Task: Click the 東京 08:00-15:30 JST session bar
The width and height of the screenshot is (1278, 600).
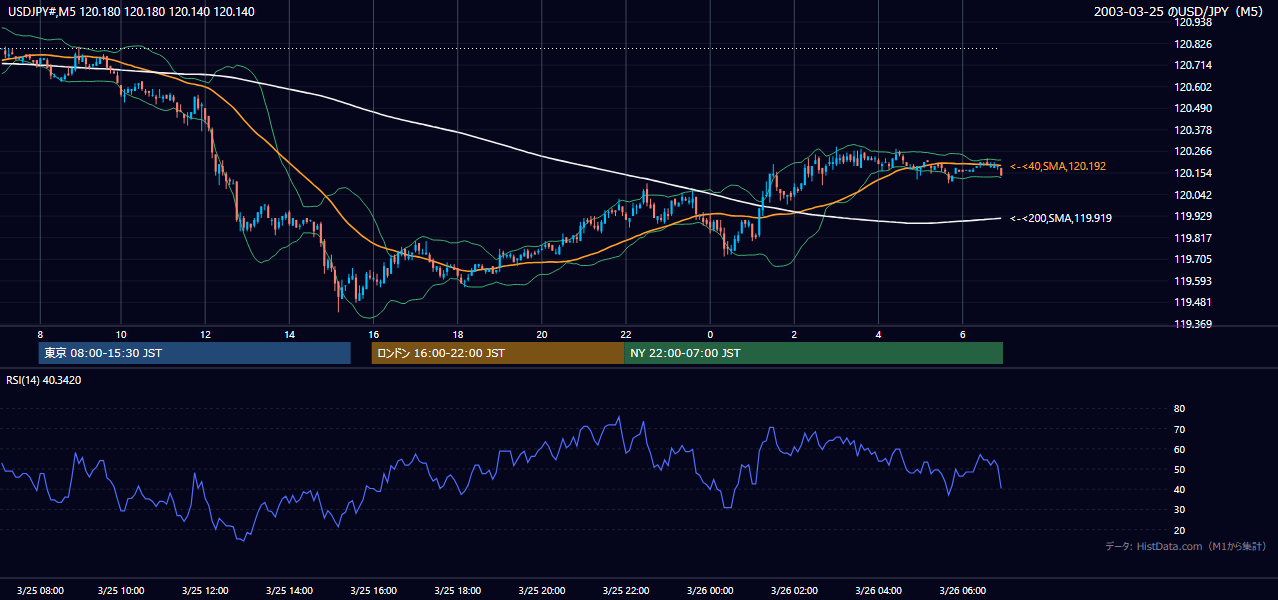Action: click(x=194, y=353)
